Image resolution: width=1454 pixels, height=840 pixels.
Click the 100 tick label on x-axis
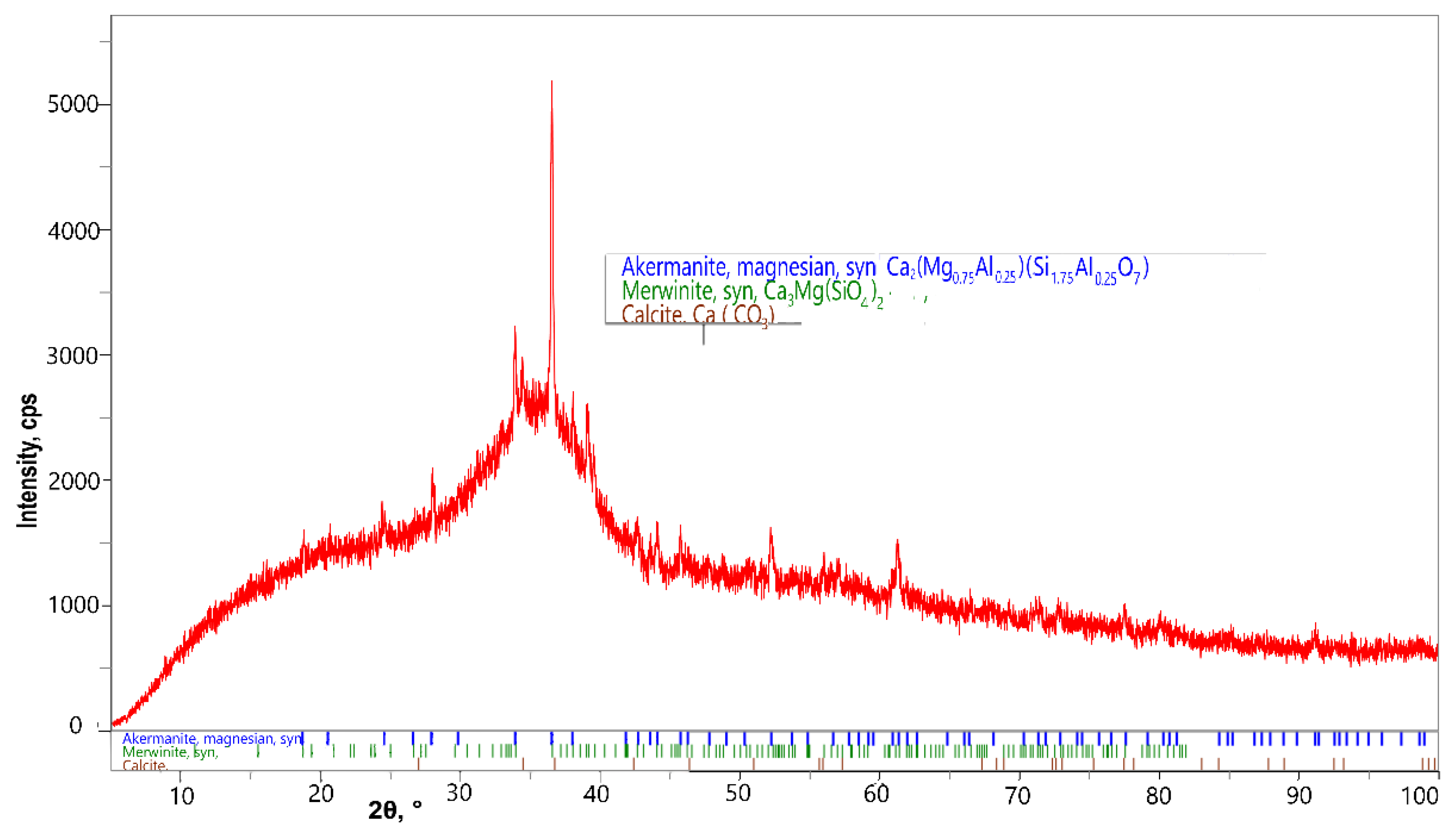tap(1420, 796)
